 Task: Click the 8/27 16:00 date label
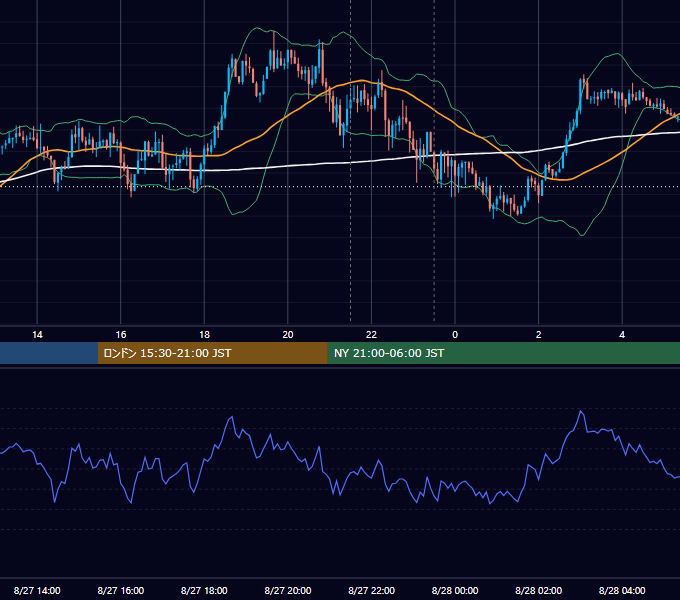click(x=121, y=590)
